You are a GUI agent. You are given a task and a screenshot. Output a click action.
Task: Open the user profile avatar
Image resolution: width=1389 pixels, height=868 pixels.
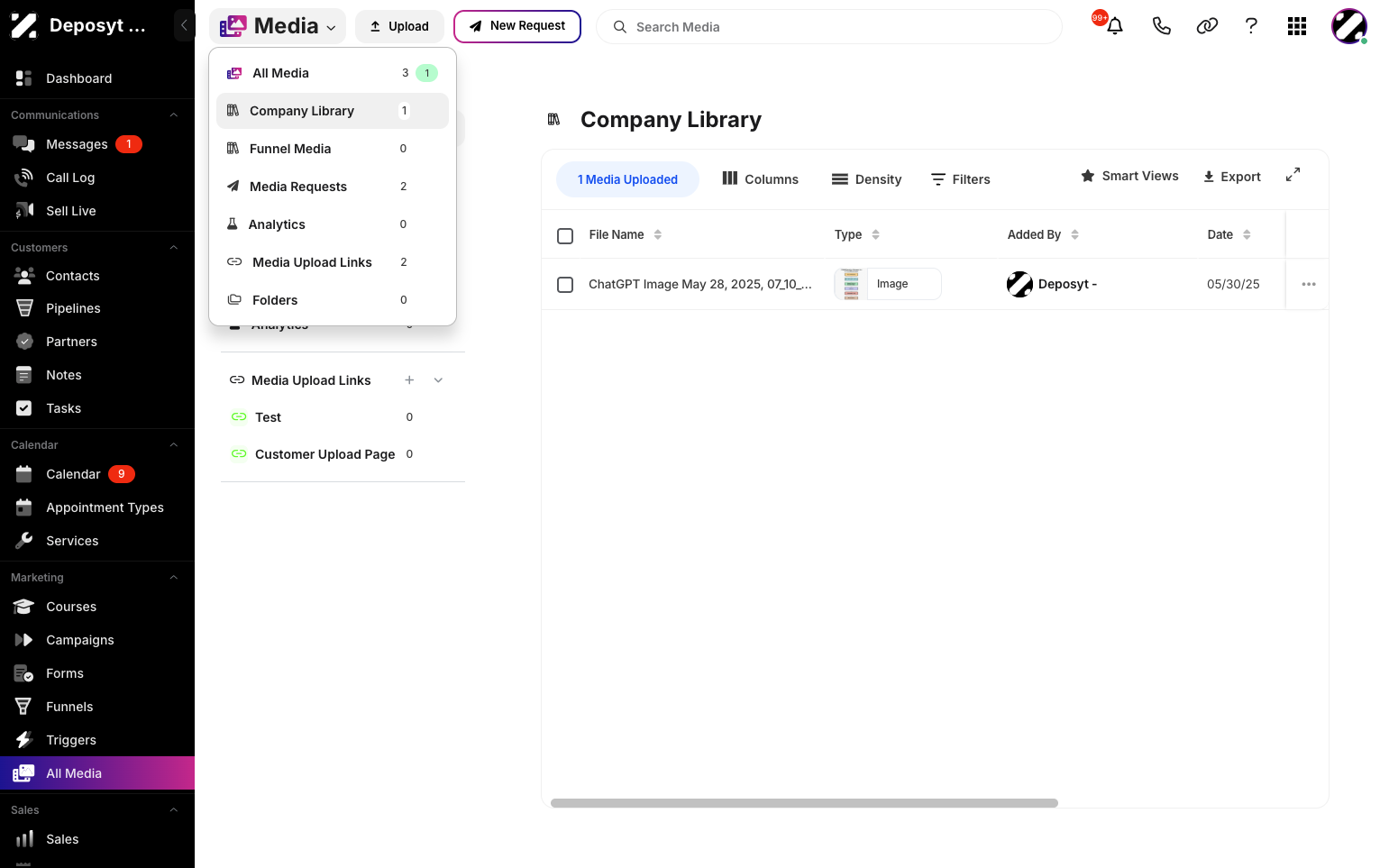tap(1349, 26)
